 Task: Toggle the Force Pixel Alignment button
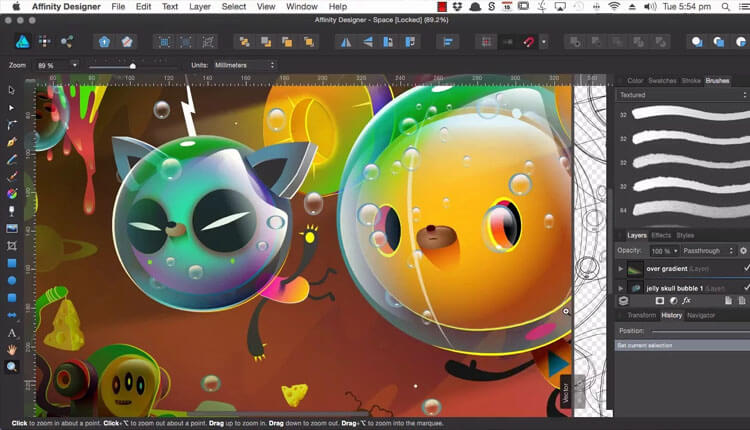[486, 42]
